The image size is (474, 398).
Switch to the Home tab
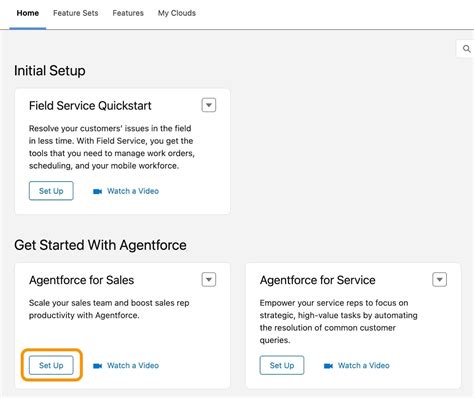pos(28,13)
